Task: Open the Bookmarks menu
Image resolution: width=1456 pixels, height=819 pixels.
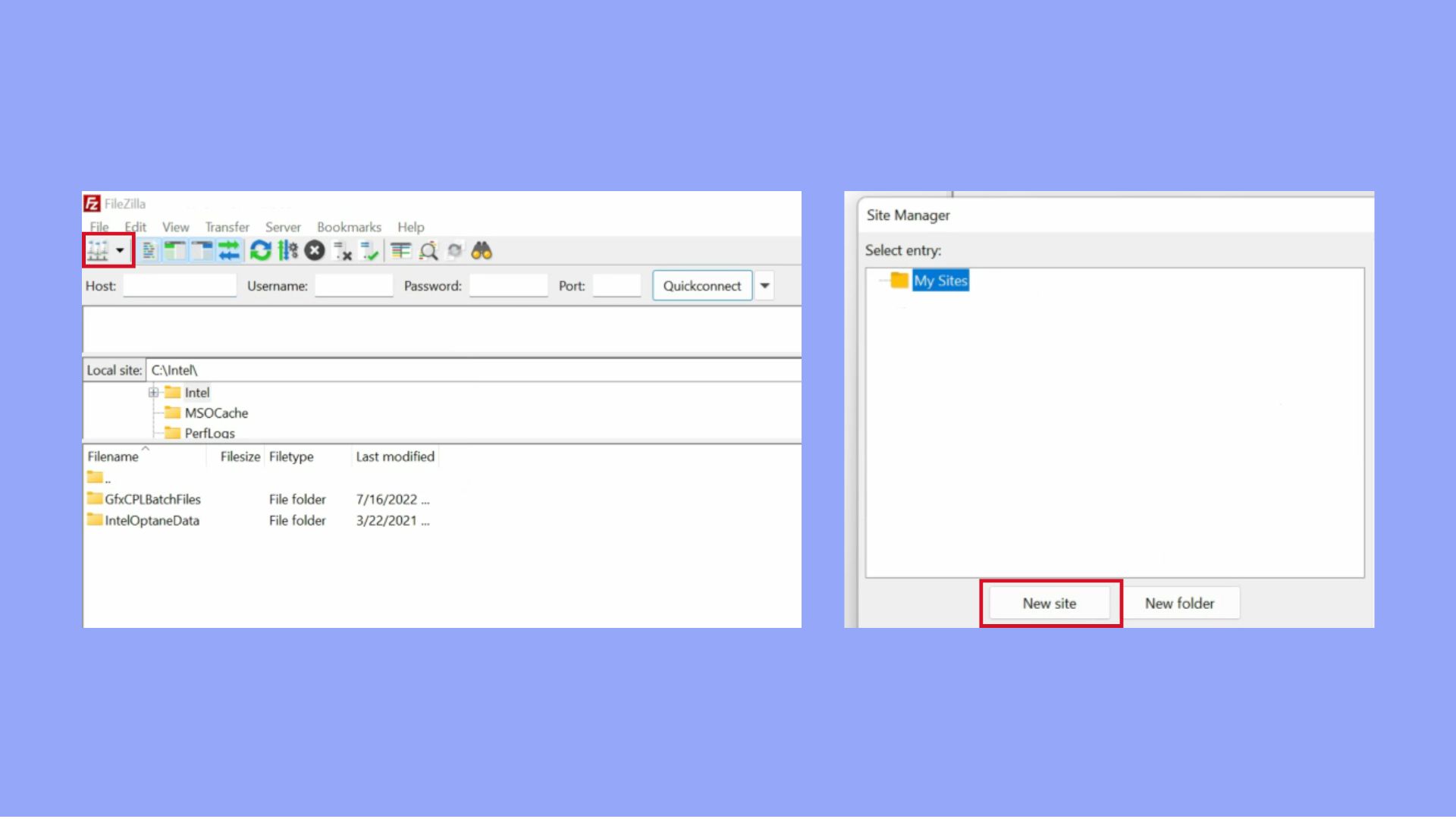Action: point(348,227)
